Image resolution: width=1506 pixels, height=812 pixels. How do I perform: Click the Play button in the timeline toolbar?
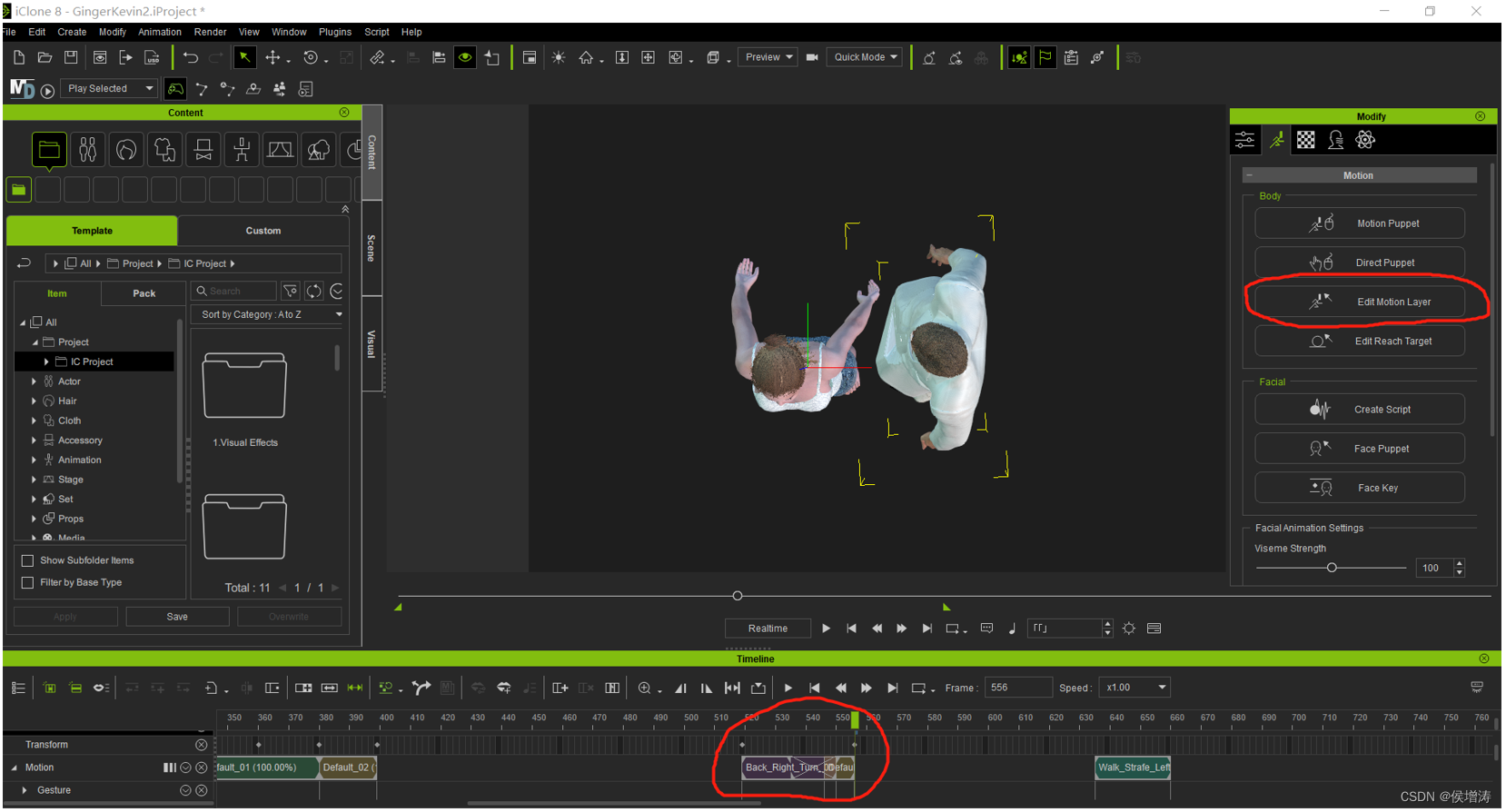[788, 688]
